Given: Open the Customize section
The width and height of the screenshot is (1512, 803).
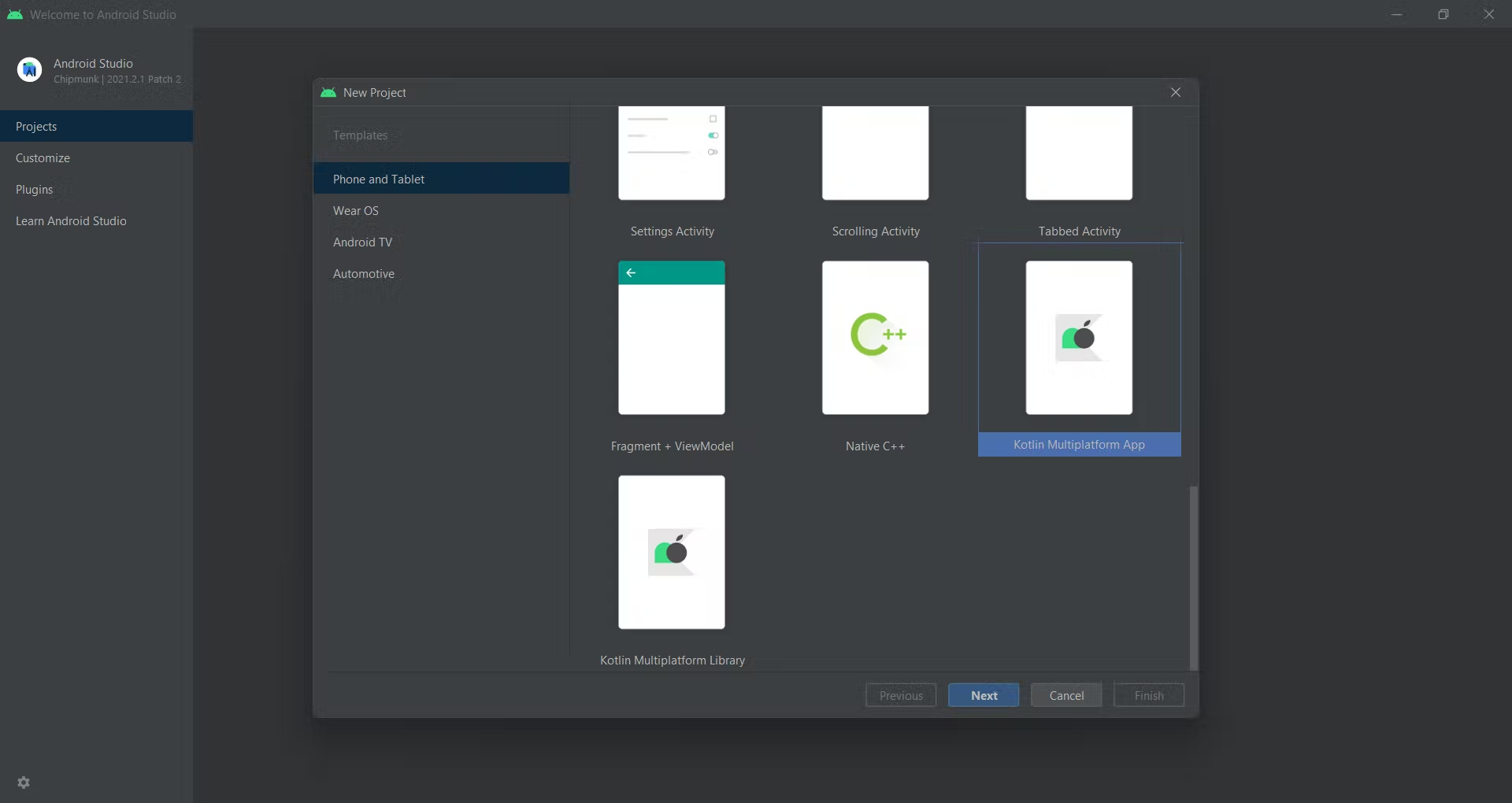Looking at the screenshot, I should pos(96,157).
